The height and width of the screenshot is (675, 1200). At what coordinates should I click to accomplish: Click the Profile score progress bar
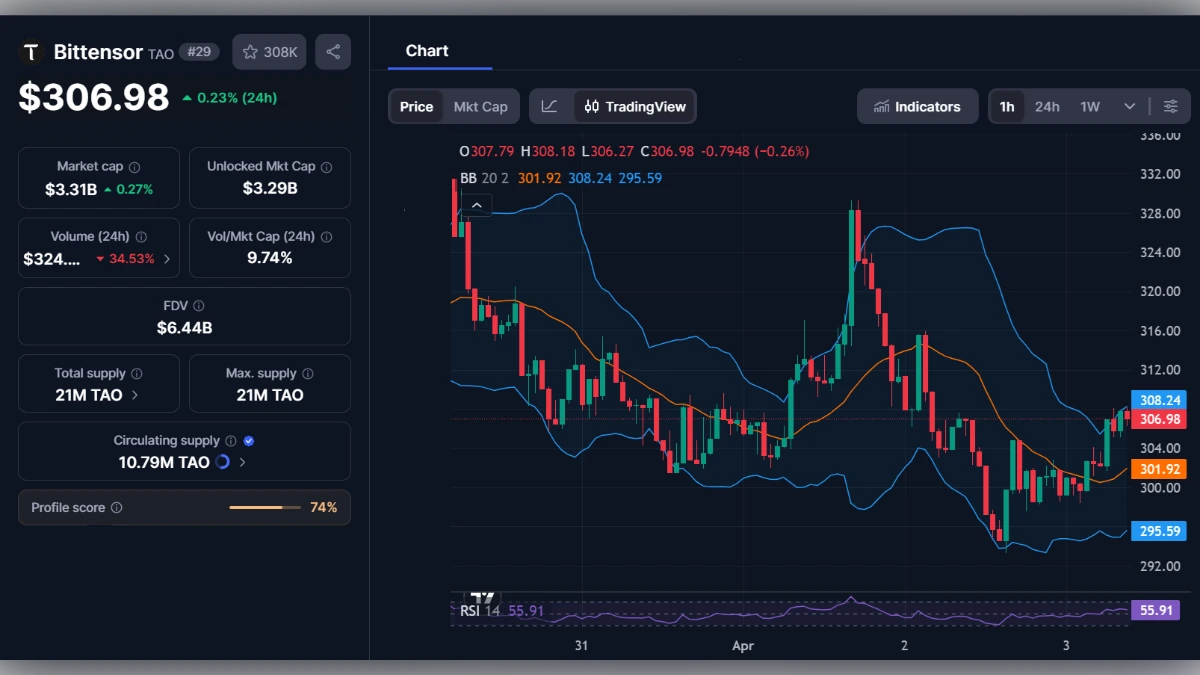click(264, 507)
